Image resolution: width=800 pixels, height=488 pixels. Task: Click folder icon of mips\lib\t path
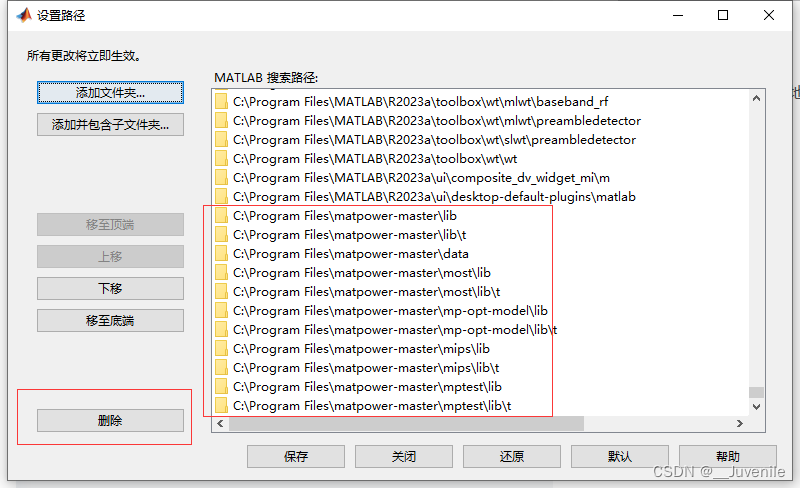coord(221,368)
